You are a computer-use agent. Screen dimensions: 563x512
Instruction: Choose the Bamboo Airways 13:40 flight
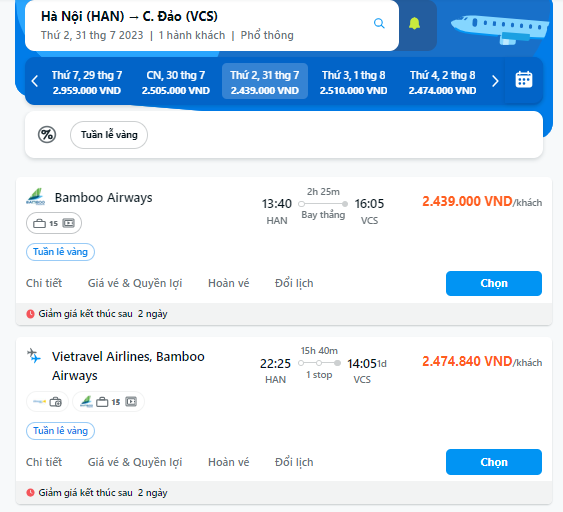coord(494,283)
